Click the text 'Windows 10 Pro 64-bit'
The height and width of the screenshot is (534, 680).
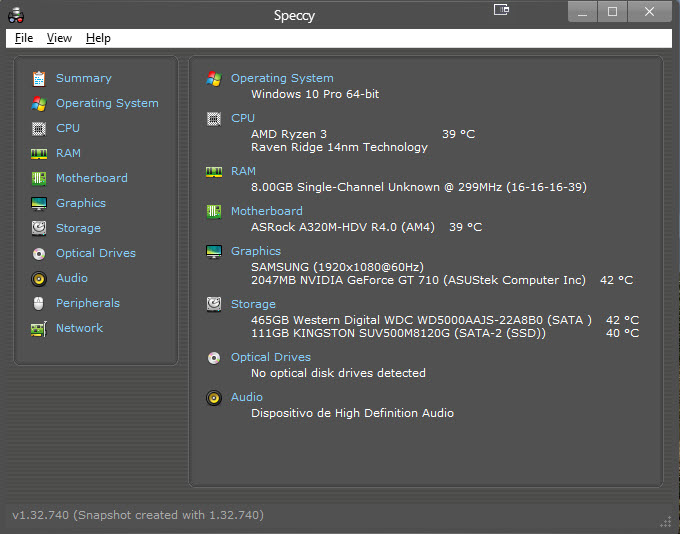click(x=315, y=94)
